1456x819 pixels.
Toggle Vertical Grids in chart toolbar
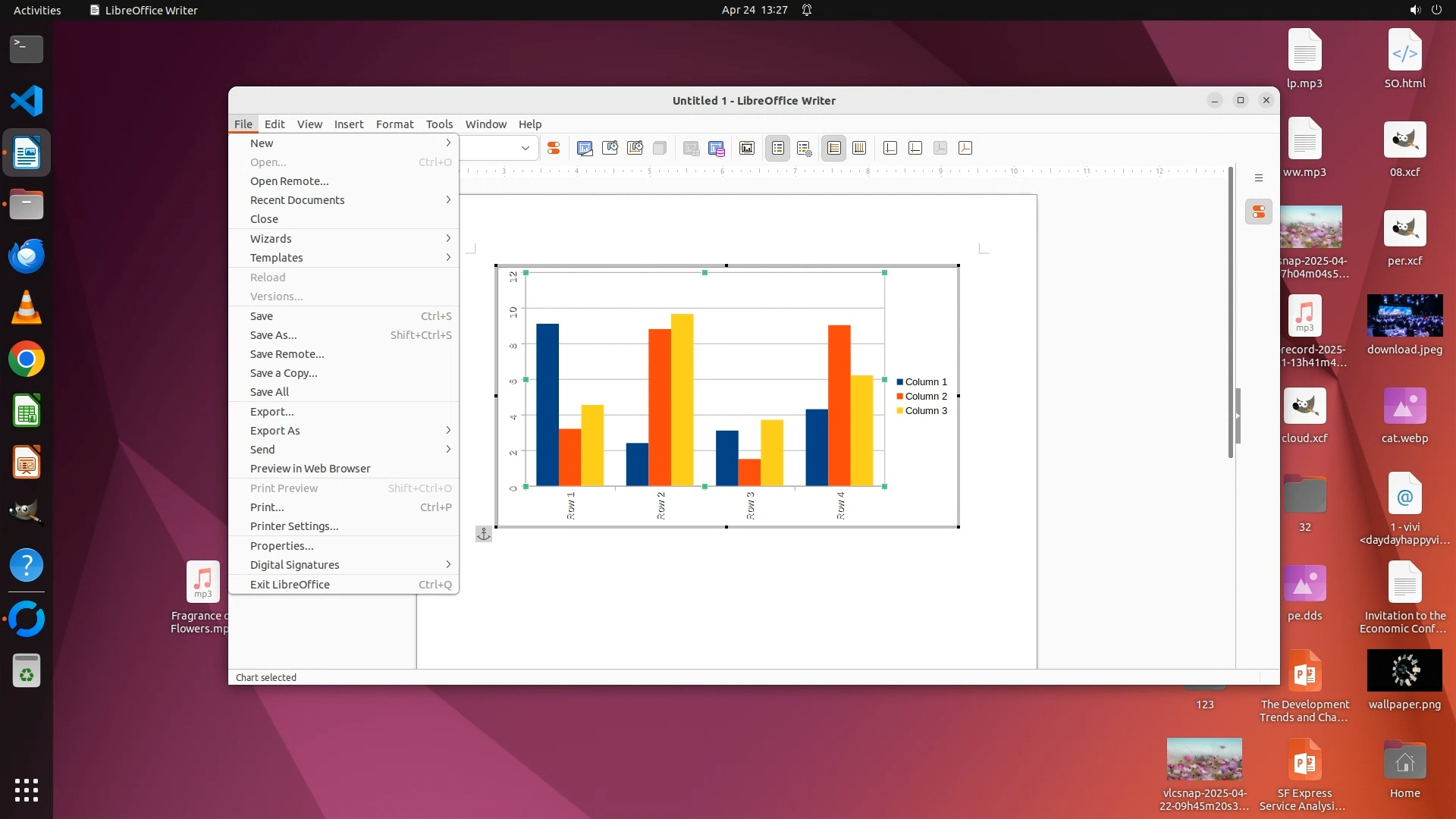coord(859,149)
